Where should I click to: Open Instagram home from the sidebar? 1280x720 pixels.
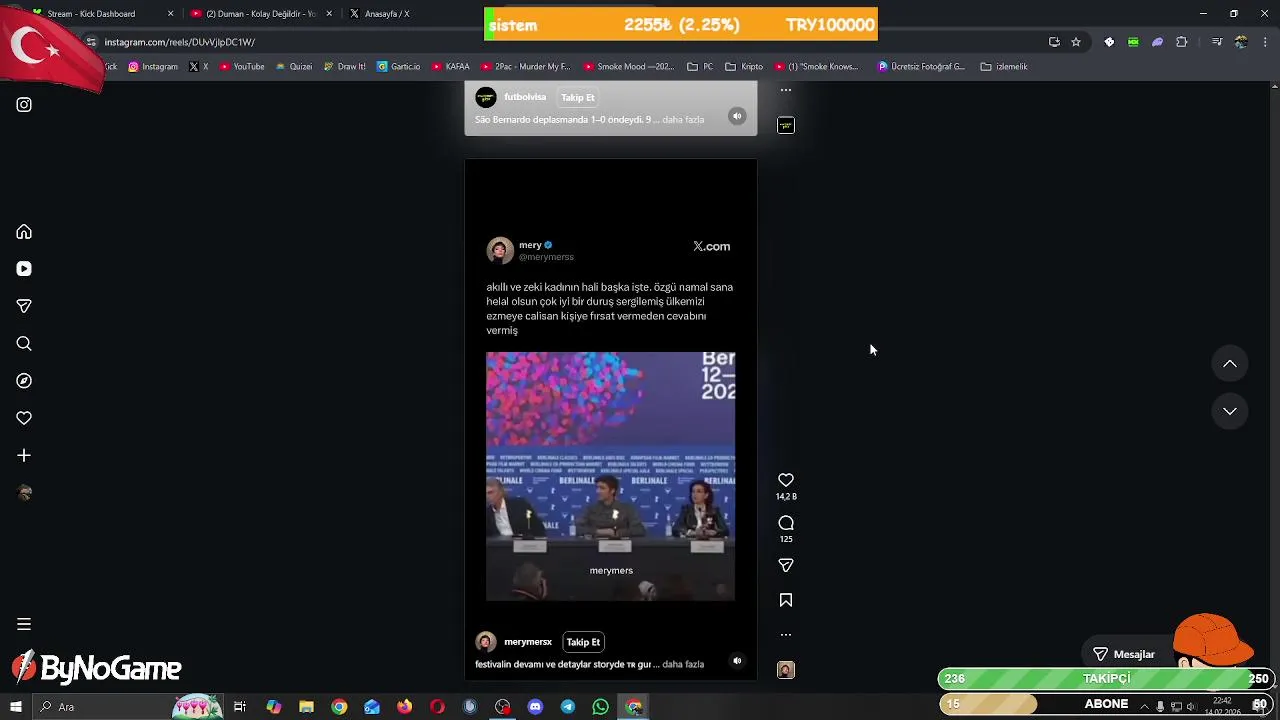point(24,232)
